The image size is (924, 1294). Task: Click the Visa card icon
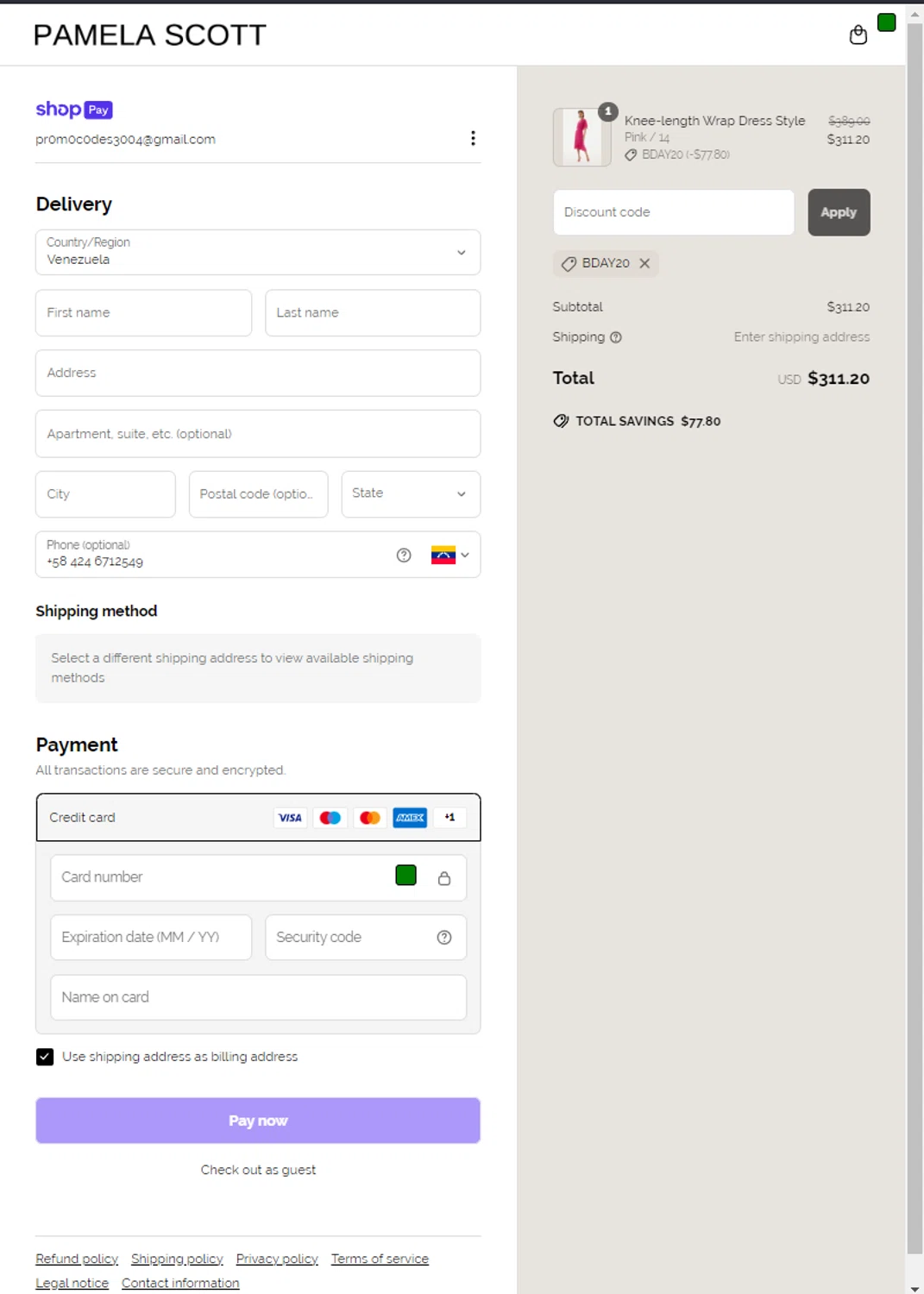(x=290, y=818)
